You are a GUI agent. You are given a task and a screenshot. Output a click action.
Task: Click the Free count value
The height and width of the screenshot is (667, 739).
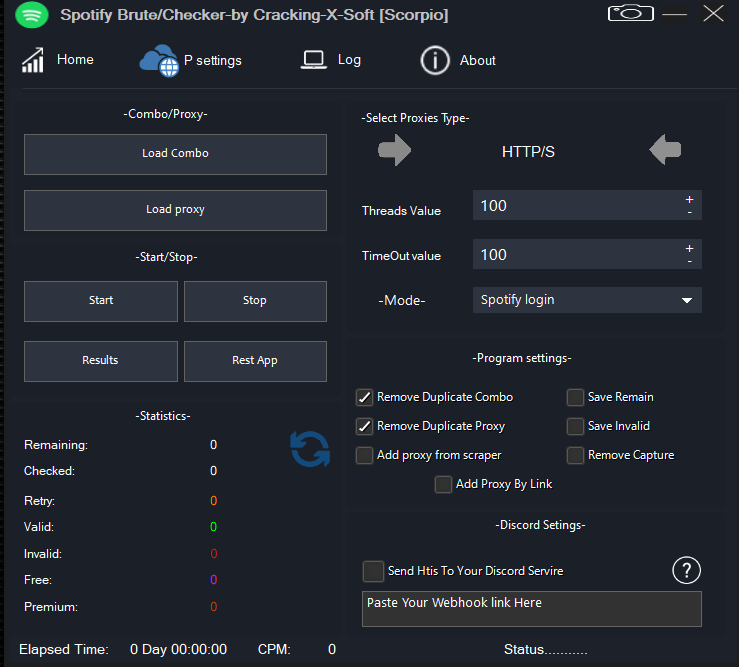(x=213, y=580)
